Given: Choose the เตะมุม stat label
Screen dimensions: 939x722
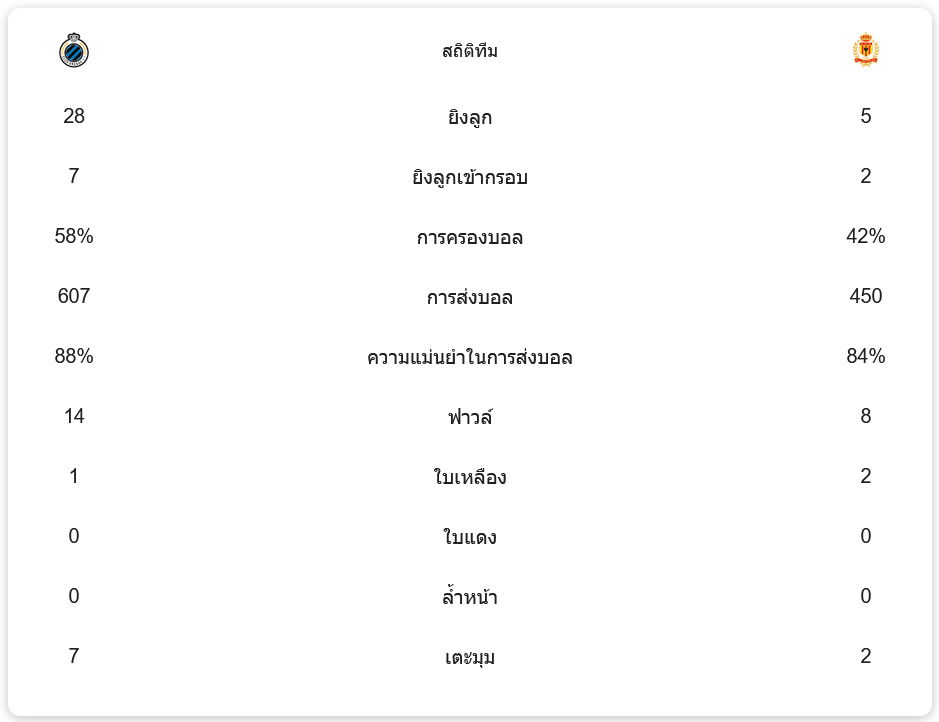Looking at the screenshot, I should [x=469, y=657].
